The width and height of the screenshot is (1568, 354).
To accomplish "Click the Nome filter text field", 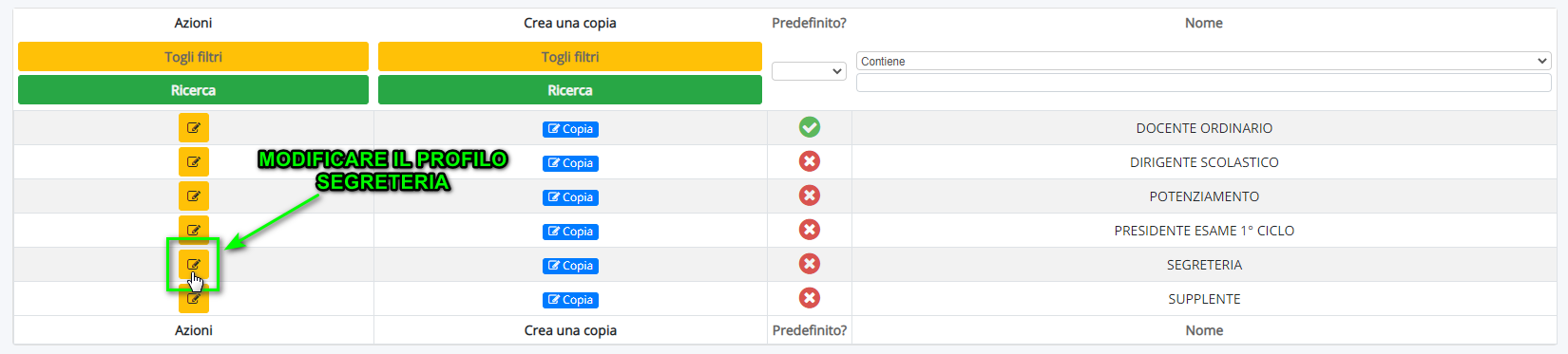I will 1204,83.
